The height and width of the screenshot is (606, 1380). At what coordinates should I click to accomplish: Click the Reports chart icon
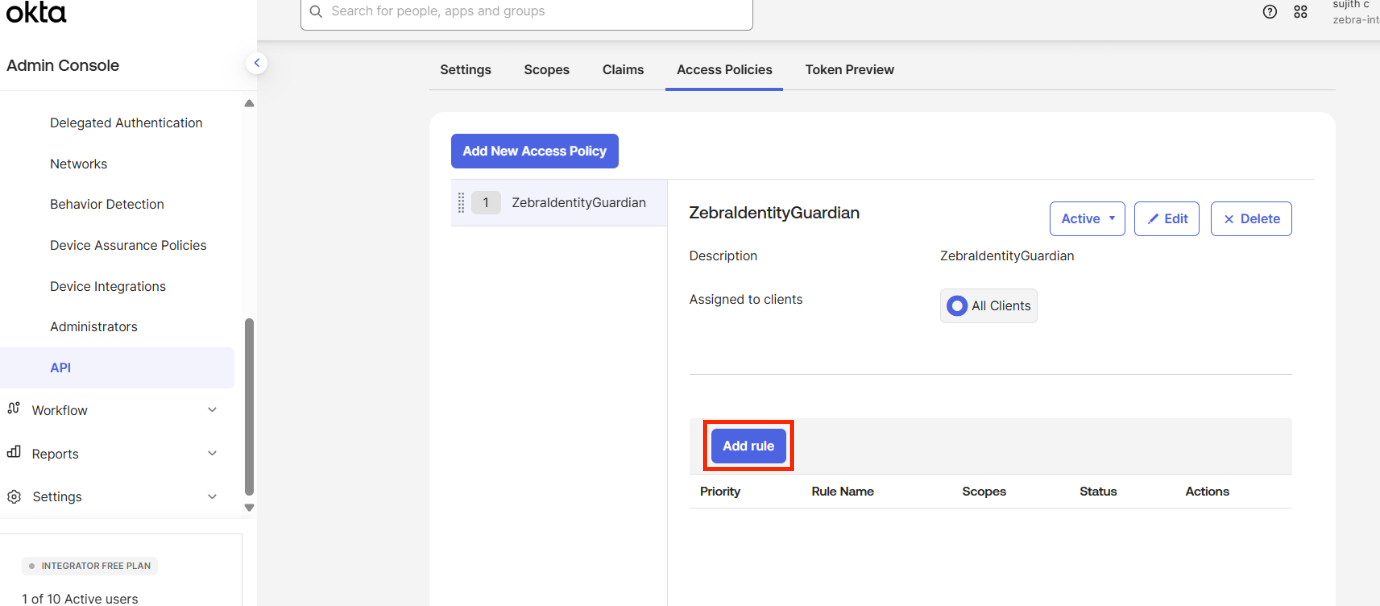14,453
